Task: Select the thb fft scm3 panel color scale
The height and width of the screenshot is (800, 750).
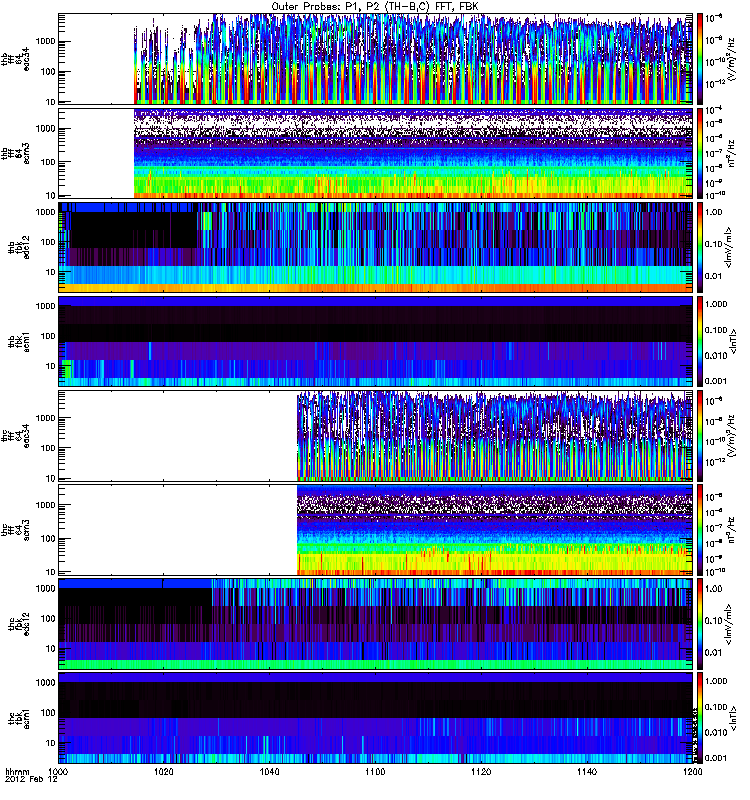Action: (x=700, y=152)
